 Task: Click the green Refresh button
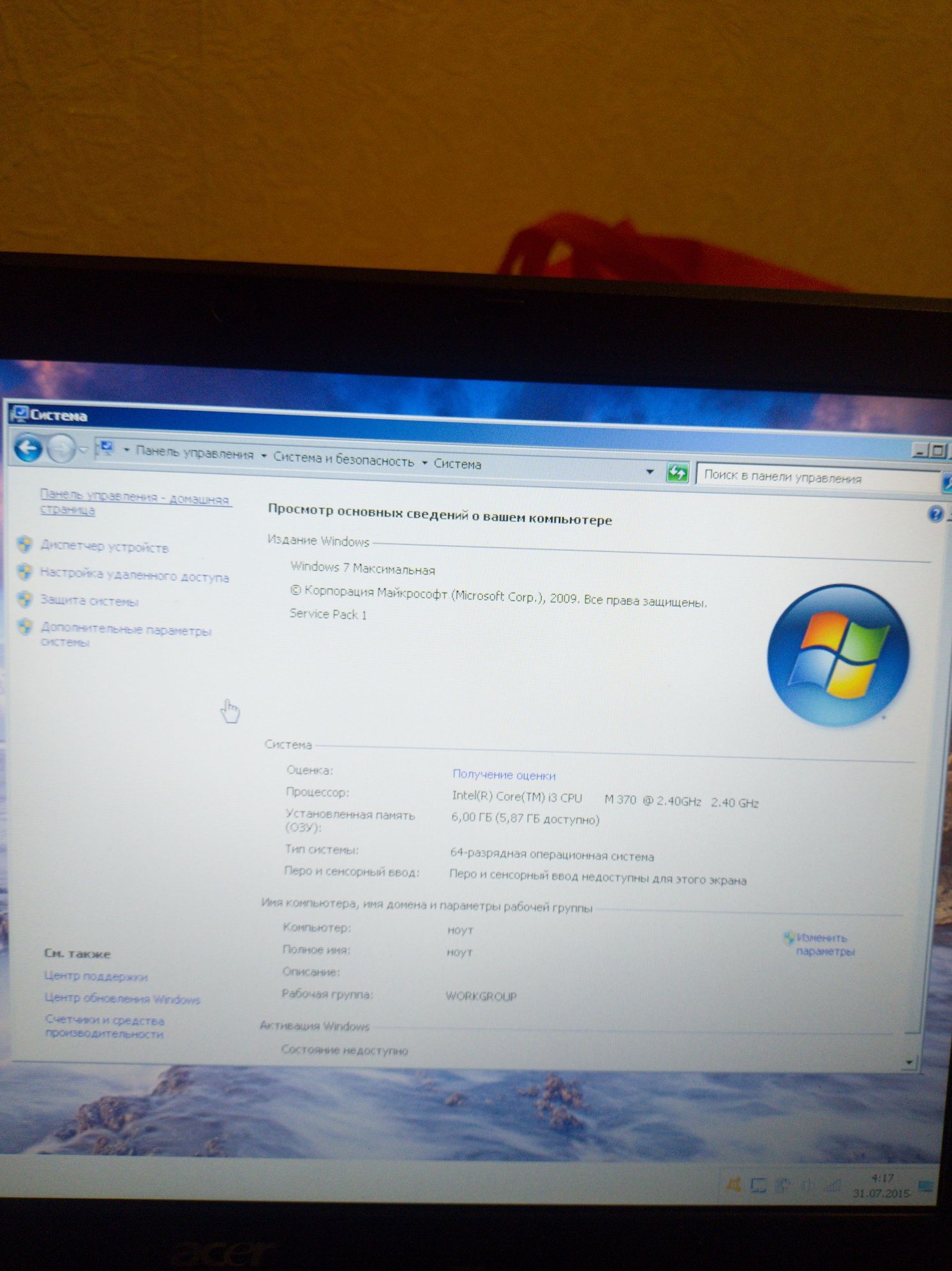pos(677,473)
